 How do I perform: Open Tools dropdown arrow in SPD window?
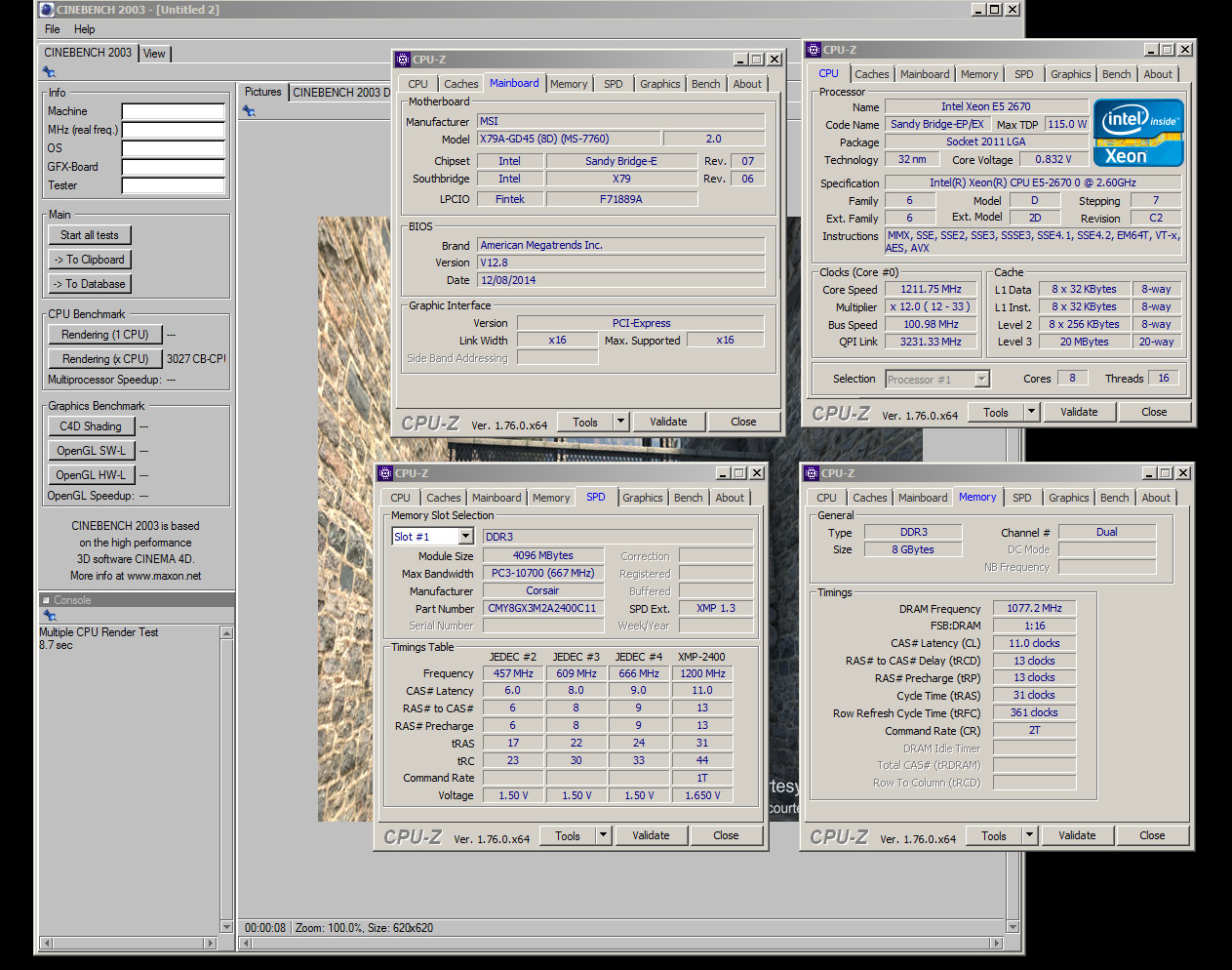coord(603,835)
